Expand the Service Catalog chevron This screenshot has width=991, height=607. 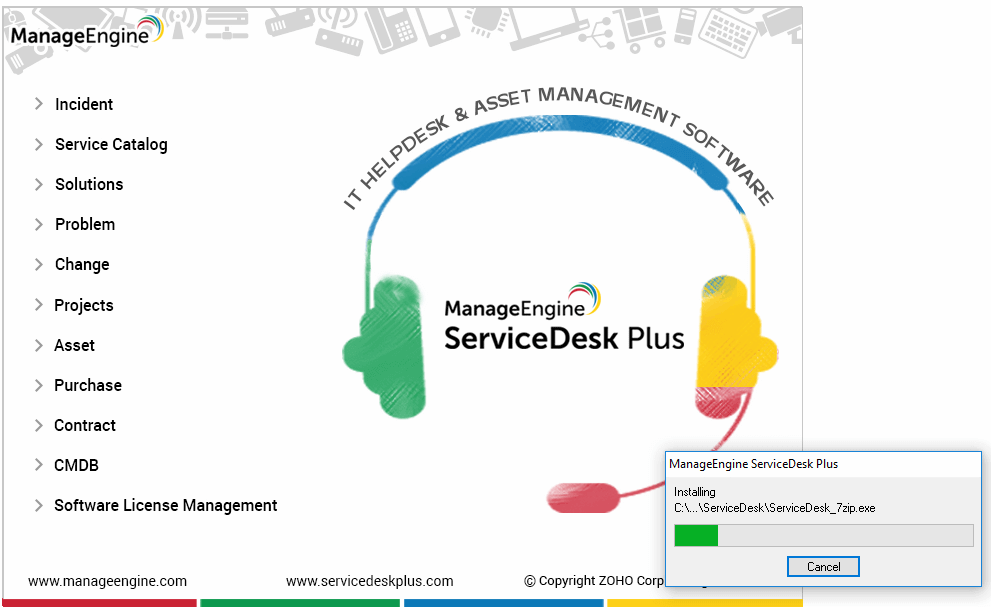tap(39, 144)
